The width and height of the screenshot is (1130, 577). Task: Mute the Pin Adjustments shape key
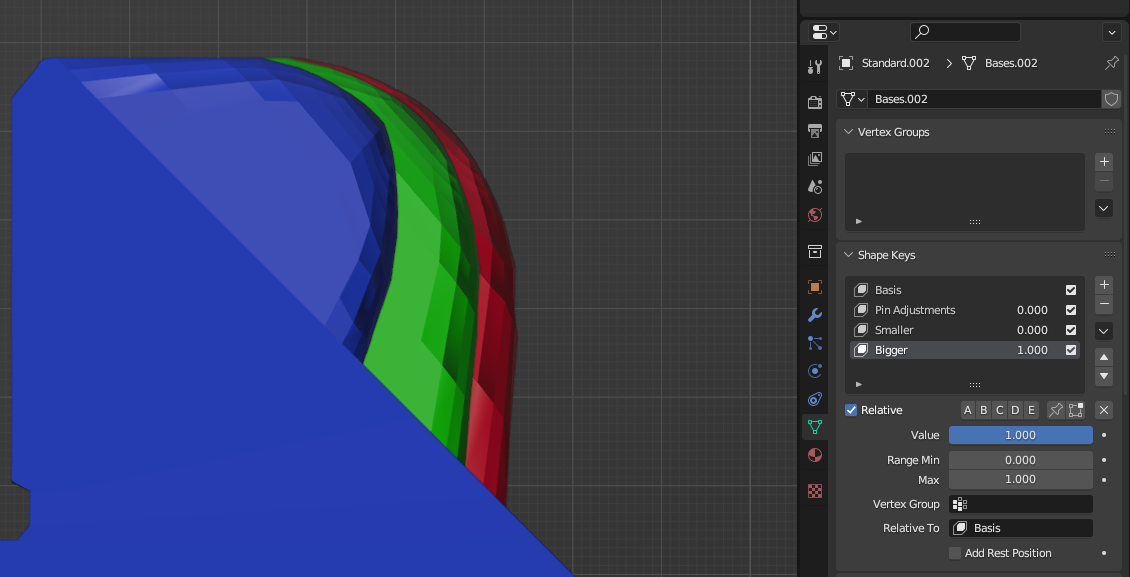[x=1071, y=310]
